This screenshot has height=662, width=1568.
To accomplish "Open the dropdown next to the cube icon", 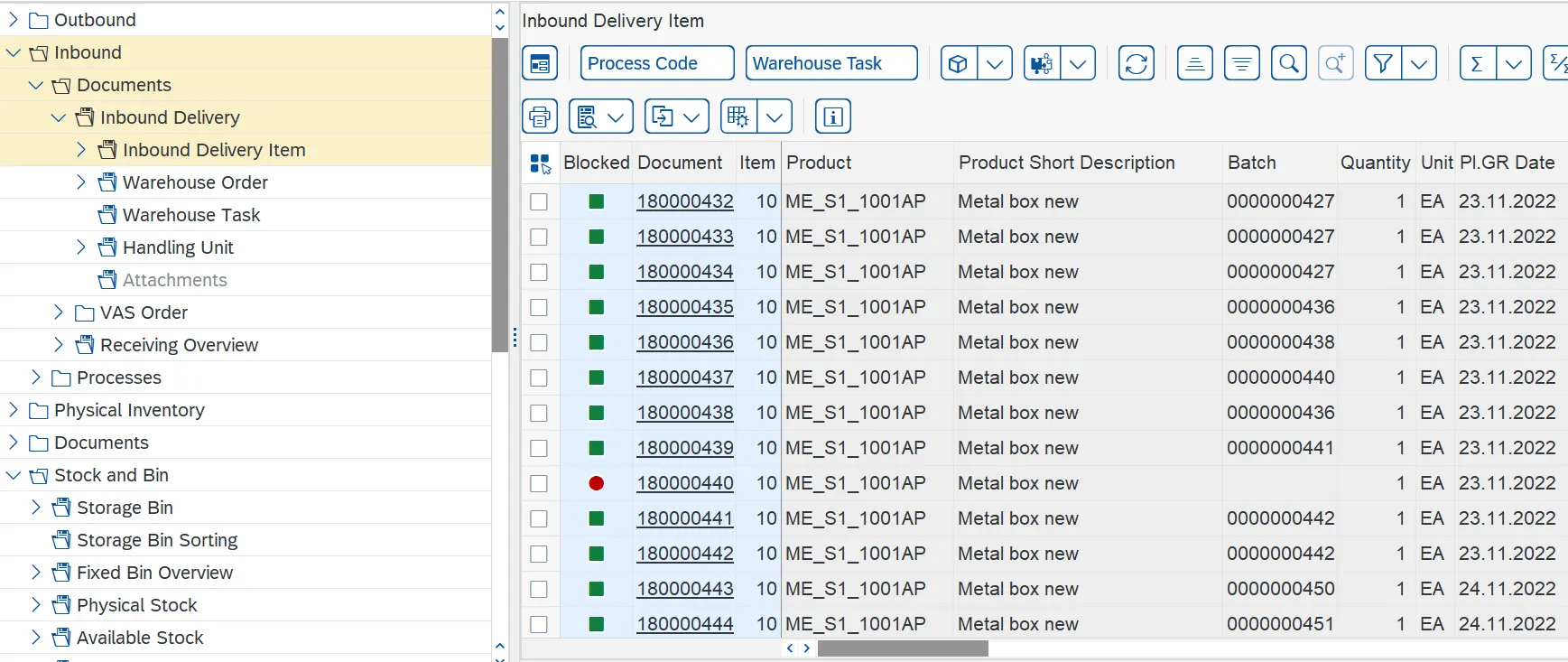I will click(995, 63).
